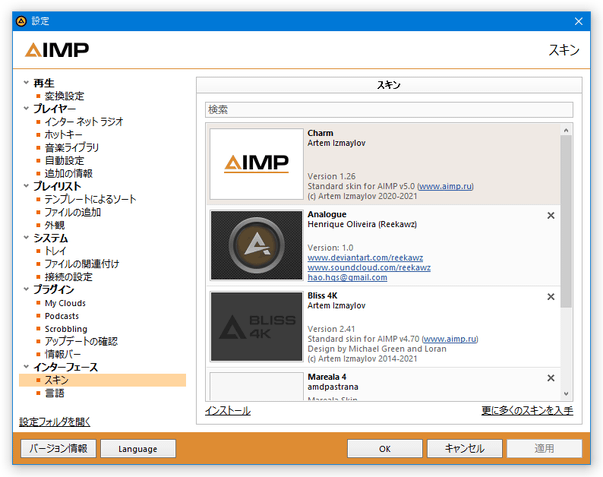Select the Analogue skin thumbnail

tap(257, 245)
